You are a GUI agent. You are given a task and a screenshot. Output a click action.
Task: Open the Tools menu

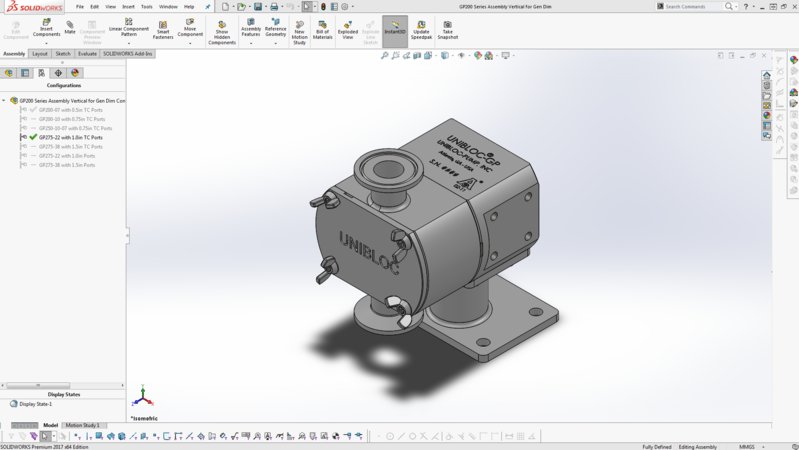point(147,7)
